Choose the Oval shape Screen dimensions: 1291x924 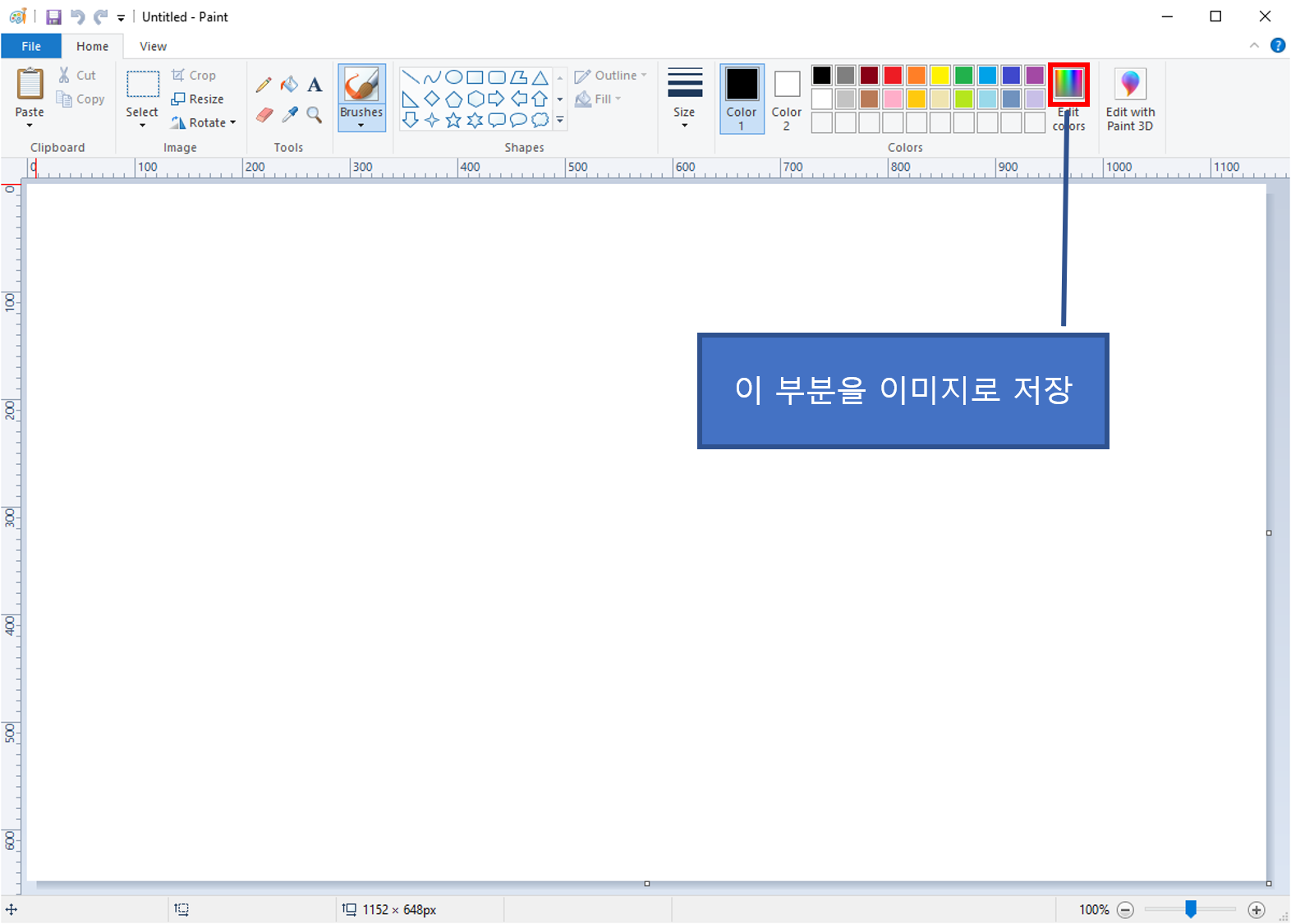coord(453,78)
